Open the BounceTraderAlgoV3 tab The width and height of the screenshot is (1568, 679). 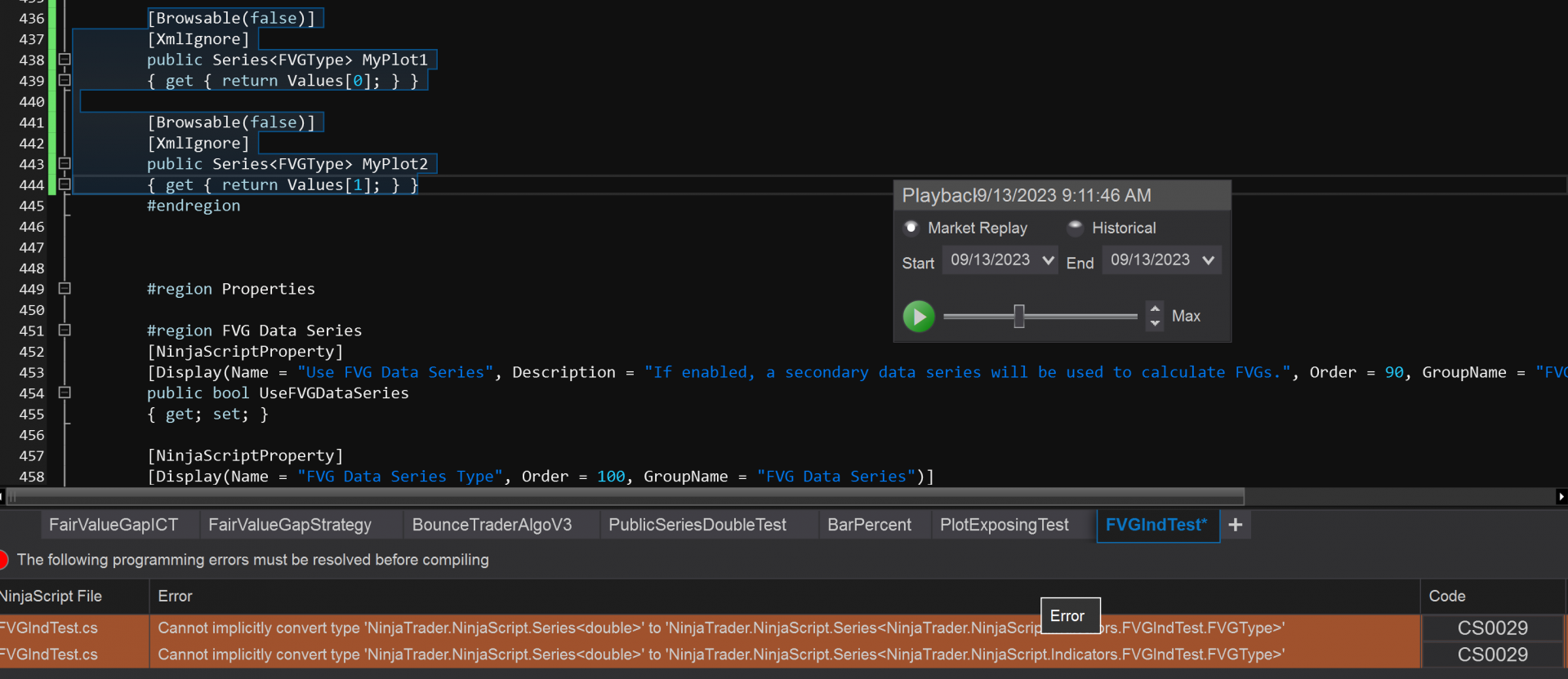pyautogui.click(x=492, y=525)
